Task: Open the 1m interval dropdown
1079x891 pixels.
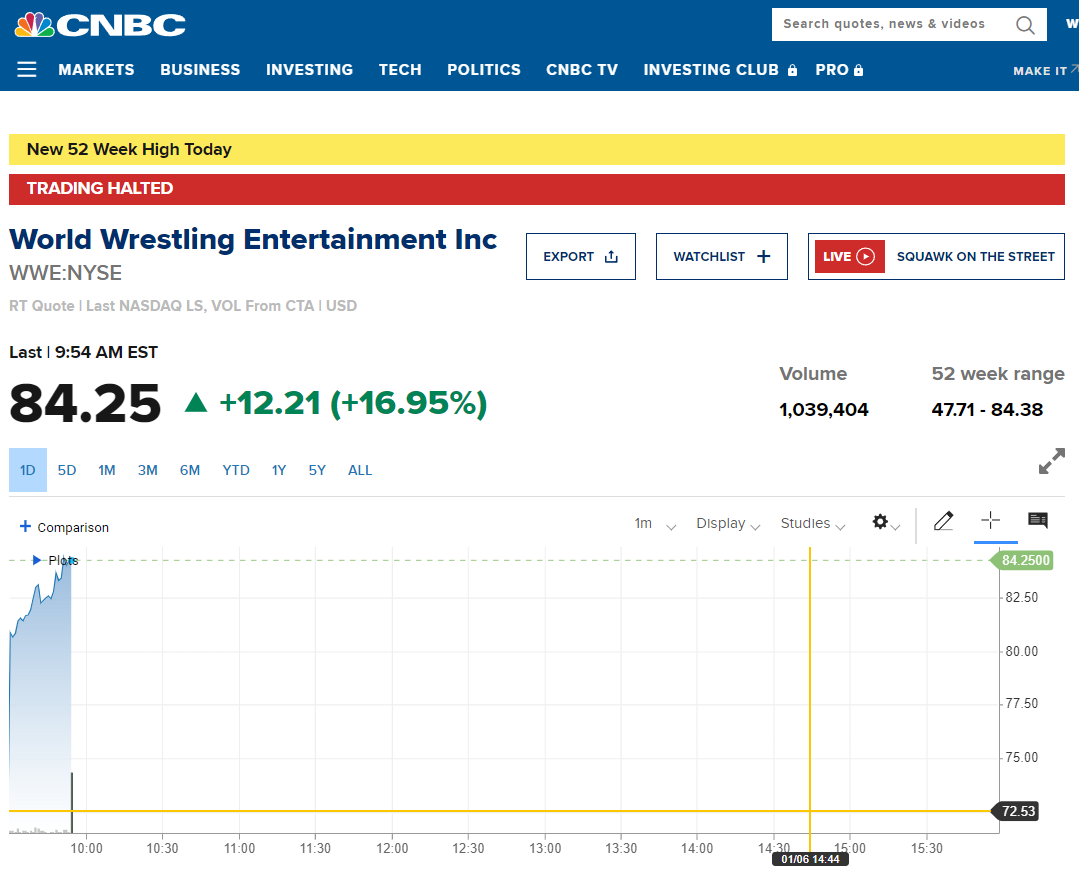Action: (655, 524)
